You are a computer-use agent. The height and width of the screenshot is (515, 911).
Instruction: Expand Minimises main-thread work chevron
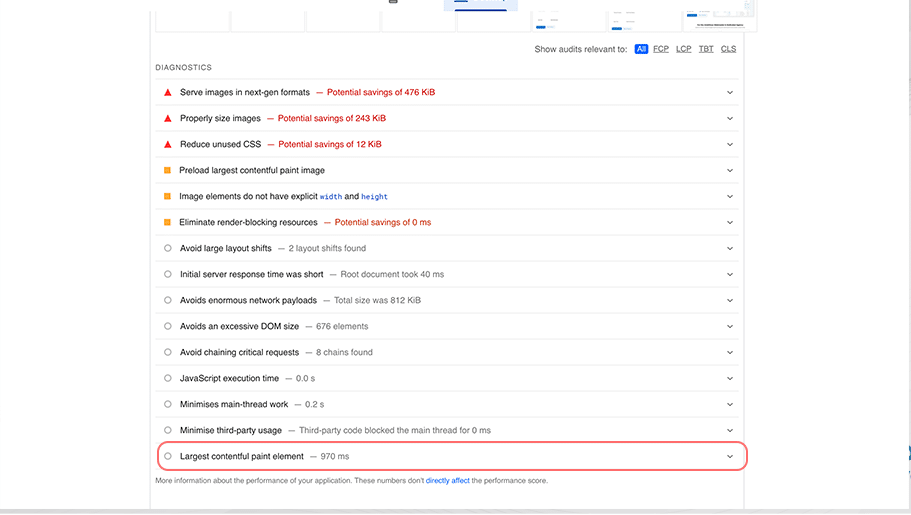[730, 404]
